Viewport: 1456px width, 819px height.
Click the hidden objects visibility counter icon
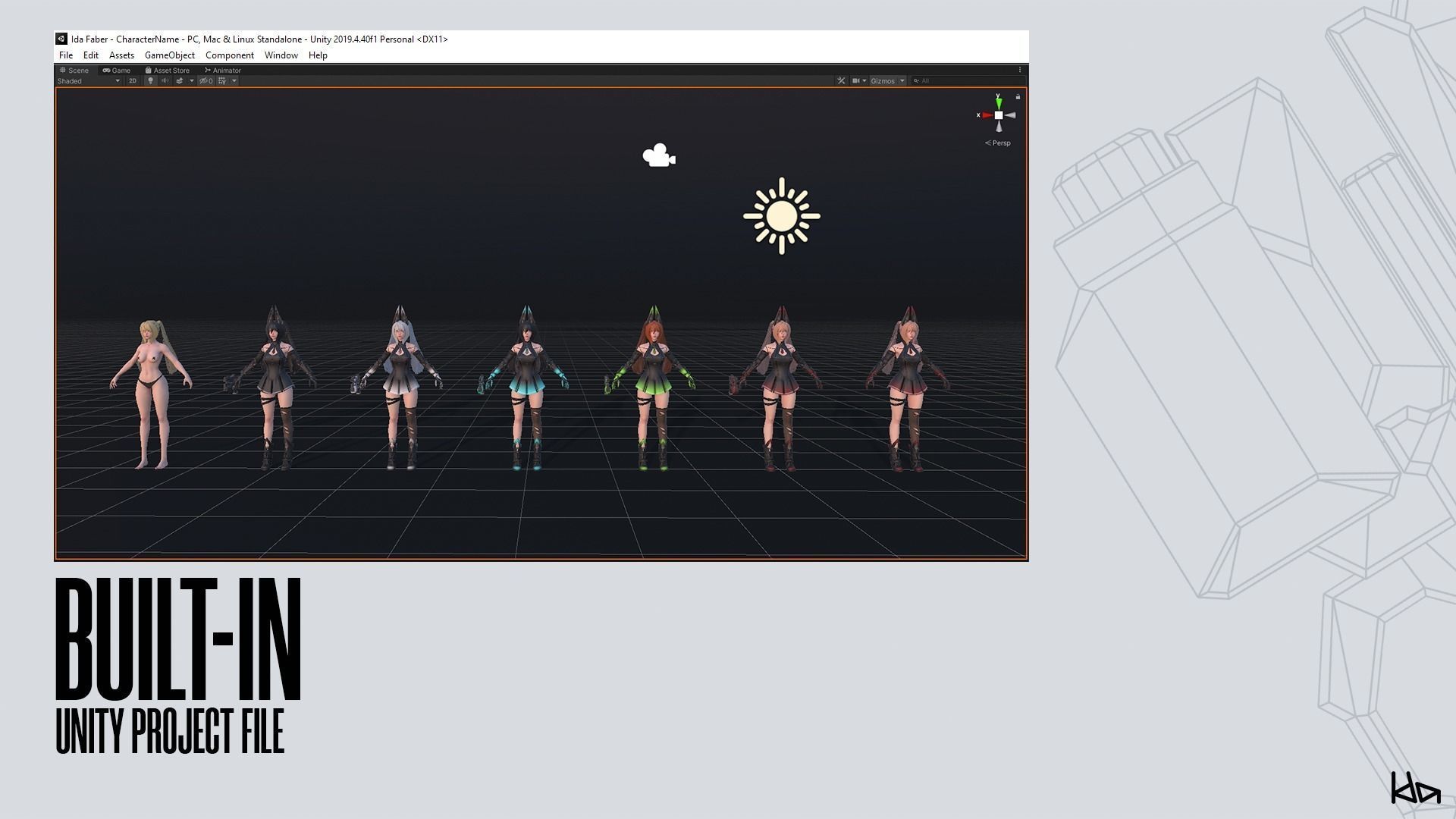point(206,80)
